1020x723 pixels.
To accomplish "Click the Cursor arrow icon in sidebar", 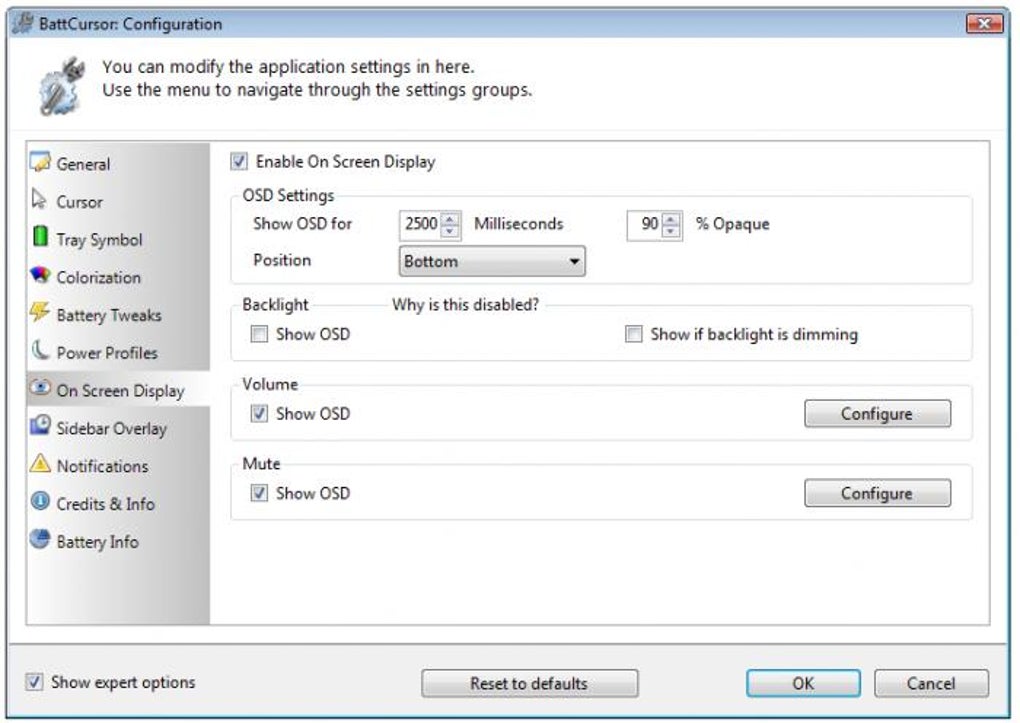I will (39, 200).
